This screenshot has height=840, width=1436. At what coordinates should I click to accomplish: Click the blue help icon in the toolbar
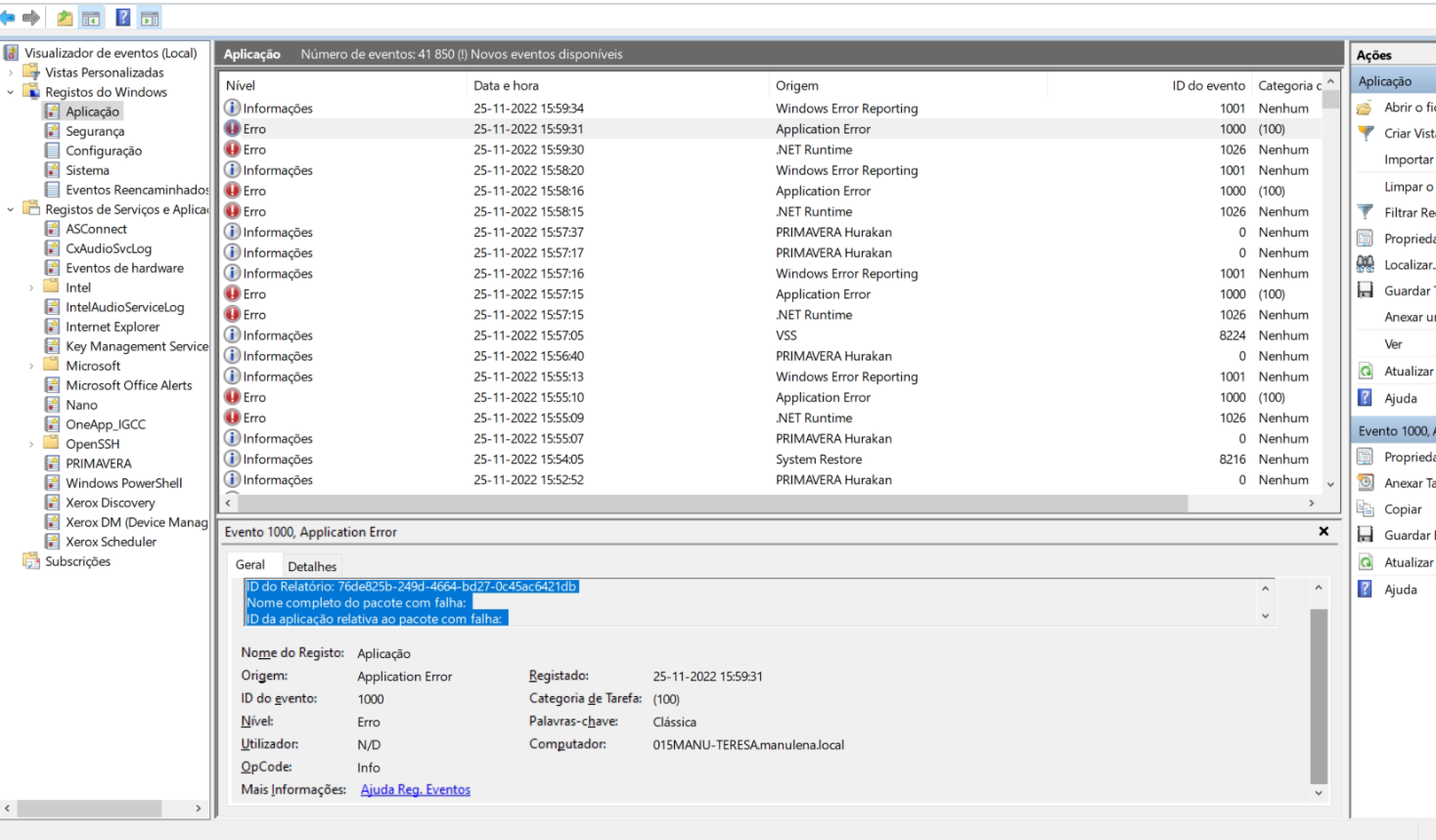[x=123, y=18]
